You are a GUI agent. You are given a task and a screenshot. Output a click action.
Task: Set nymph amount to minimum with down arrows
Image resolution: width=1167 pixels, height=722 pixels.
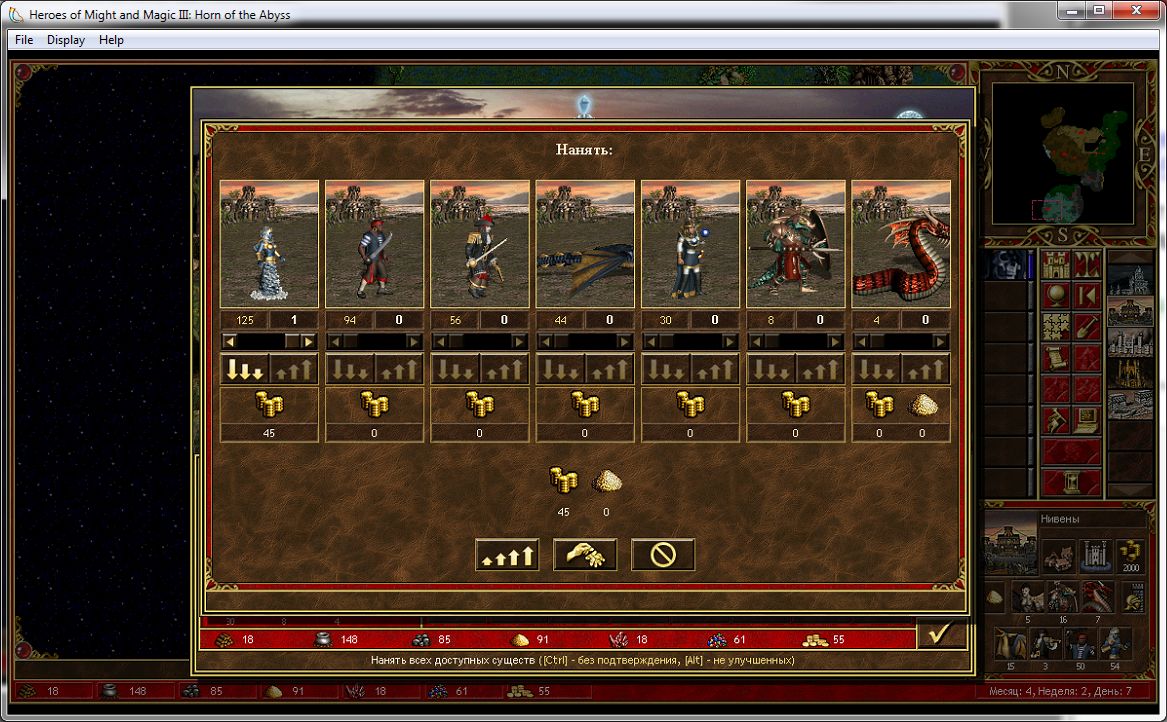[245, 369]
